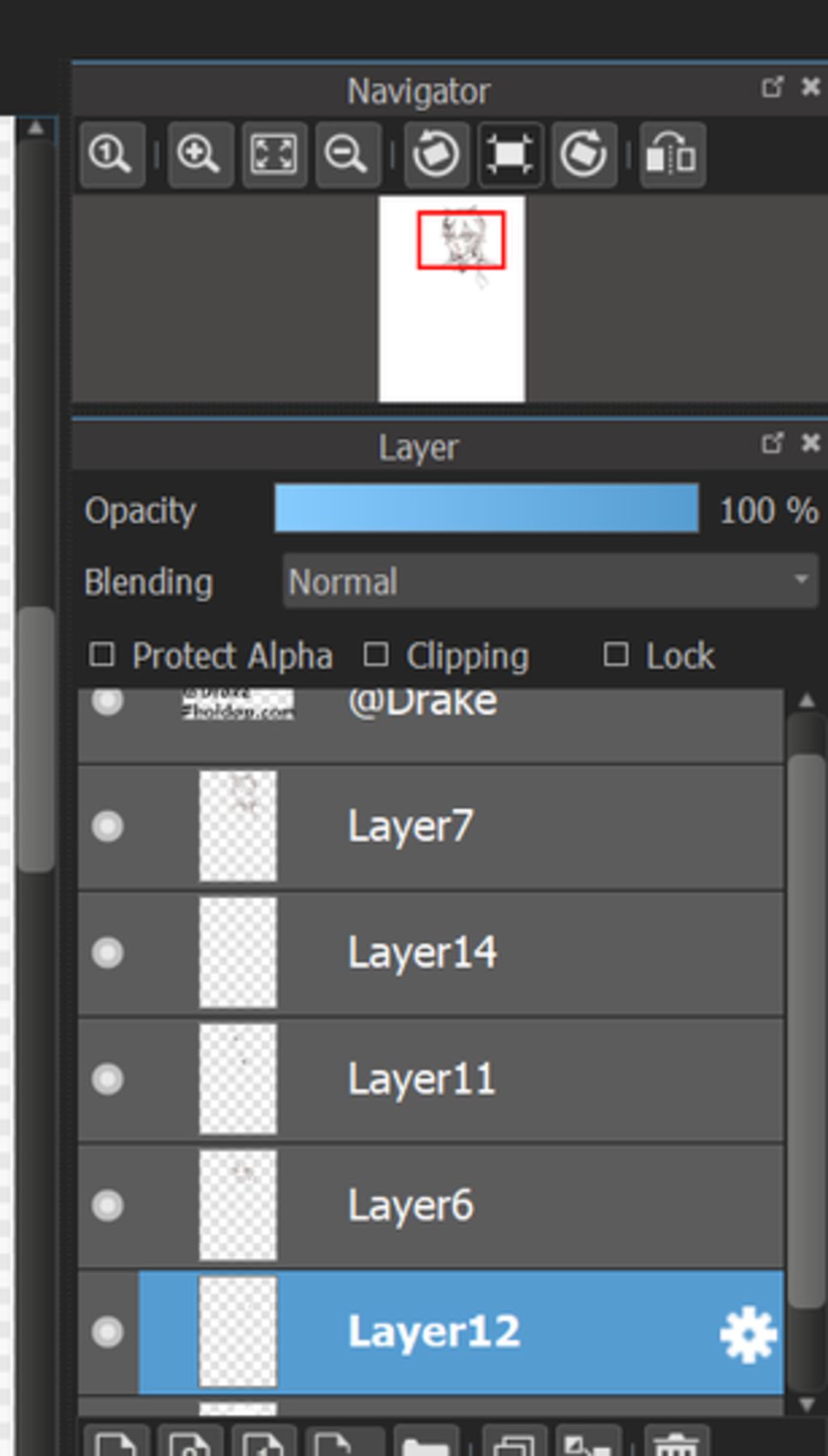Rotate canvas view counter-clockwise

click(436, 154)
